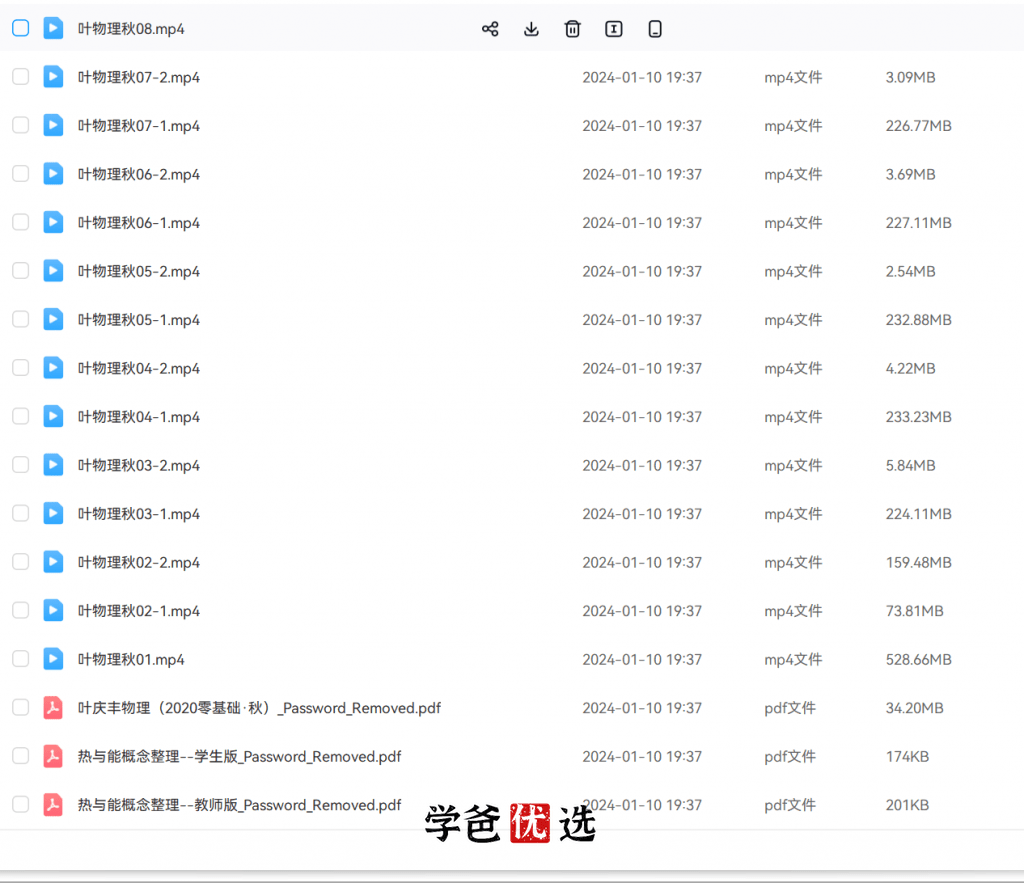The height and width of the screenshot is (883, 1024).
Task: Check the box for 叶庆丰物理 2020零基础 PDF
Action: click(21, 707)
